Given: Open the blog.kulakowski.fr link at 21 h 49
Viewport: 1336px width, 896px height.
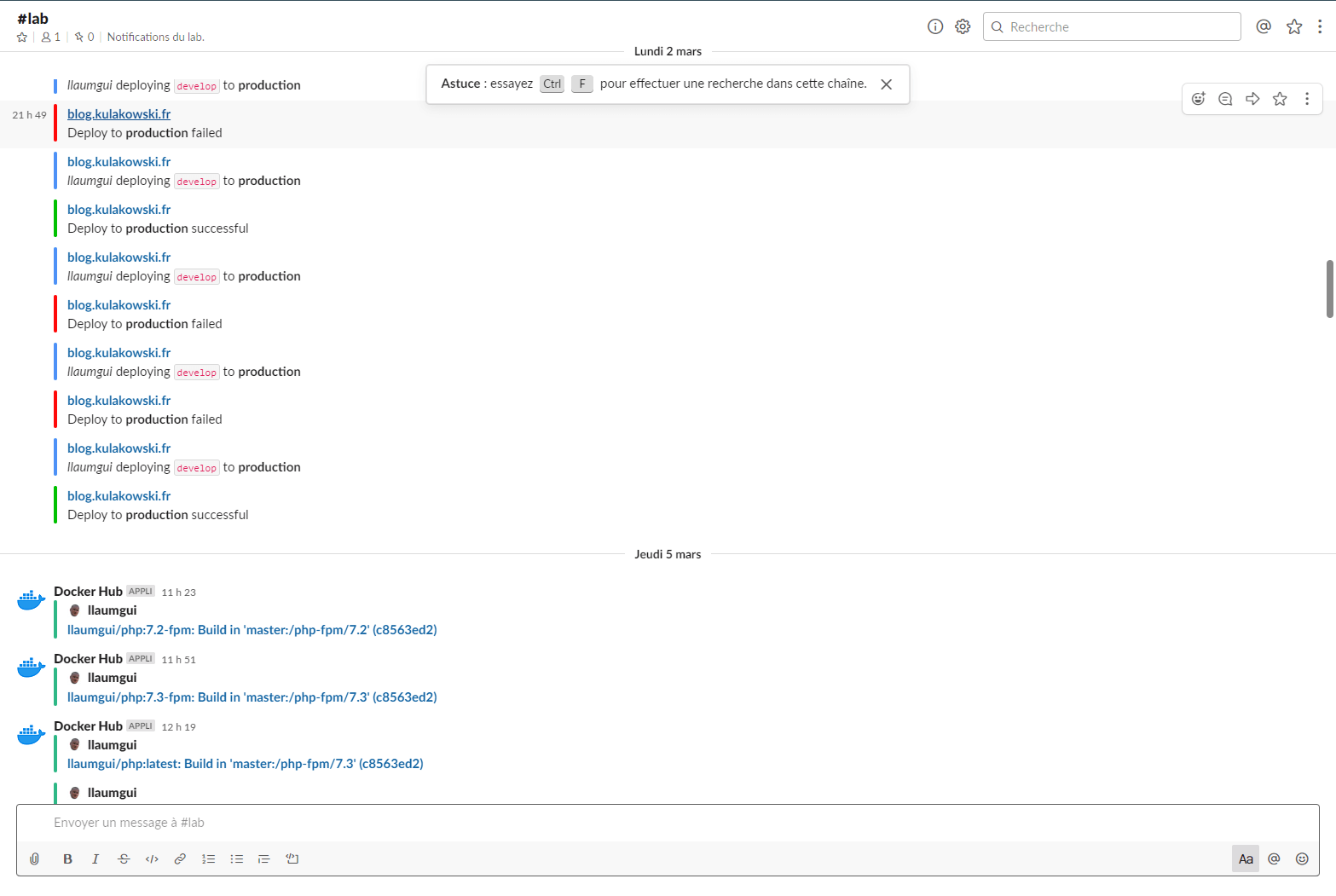Looking at the screenshot, I should [x=119, y=114].
